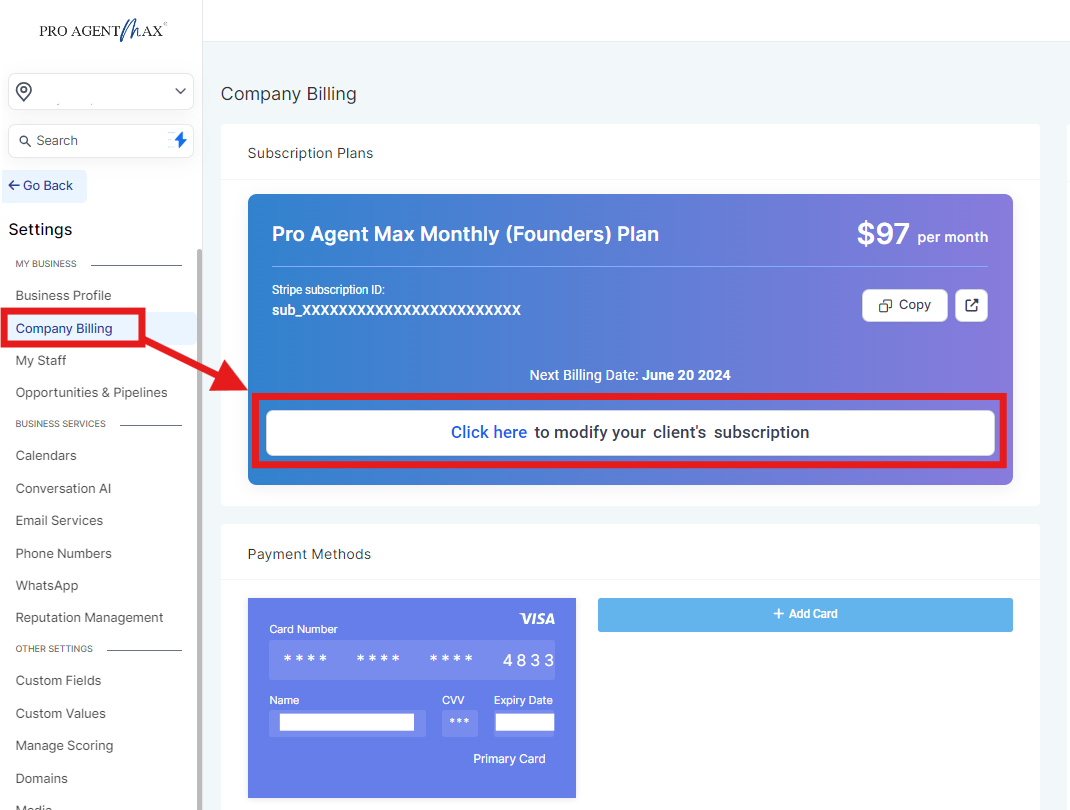Select Company Billing in sidebar
The height and width of the screenshot is (810, 1070).
point(64,329)
